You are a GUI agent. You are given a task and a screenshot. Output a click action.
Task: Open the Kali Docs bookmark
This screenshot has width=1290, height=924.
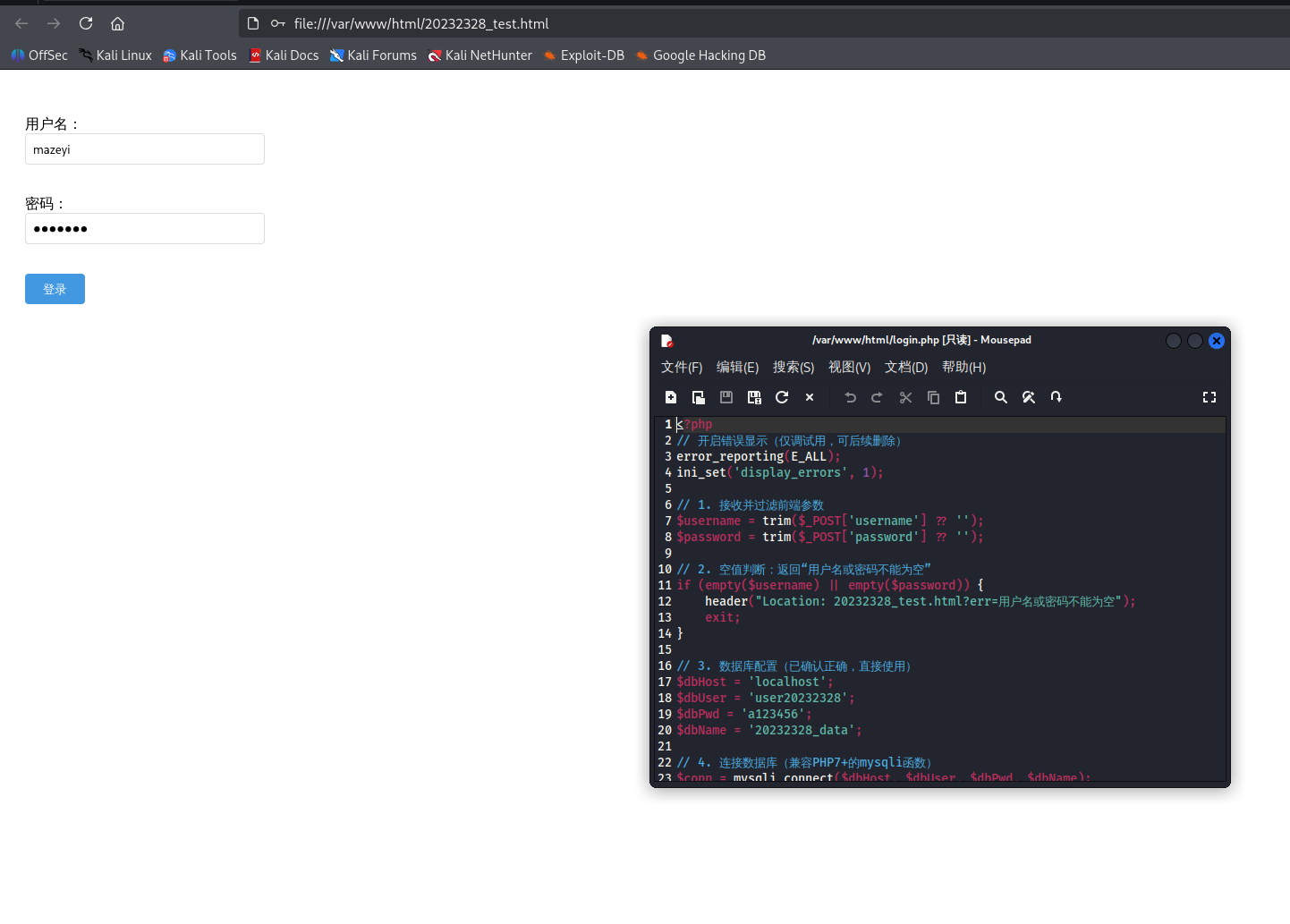point(284,55)
